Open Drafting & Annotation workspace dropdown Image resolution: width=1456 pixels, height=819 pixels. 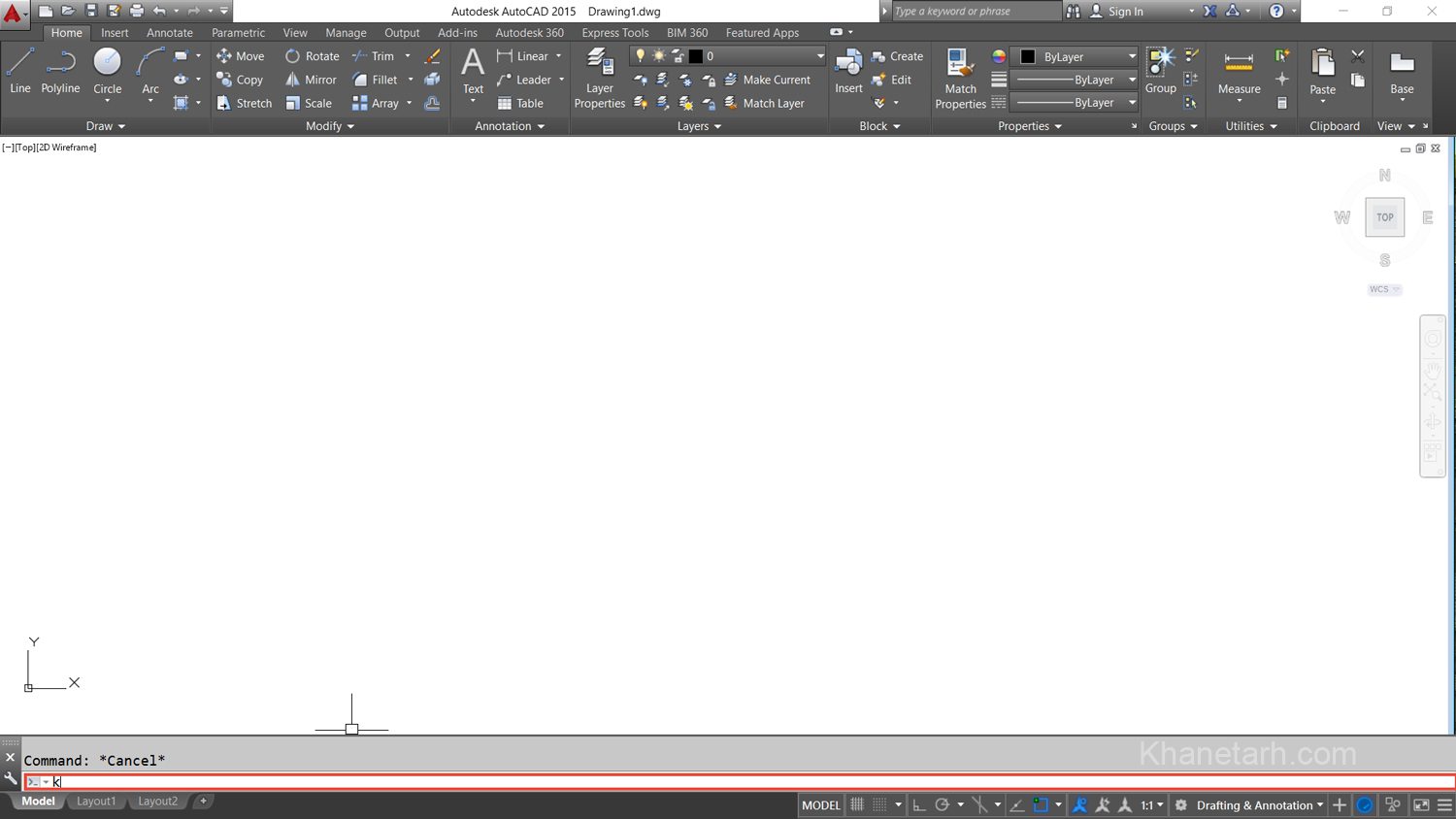[x=1259, y=805]
